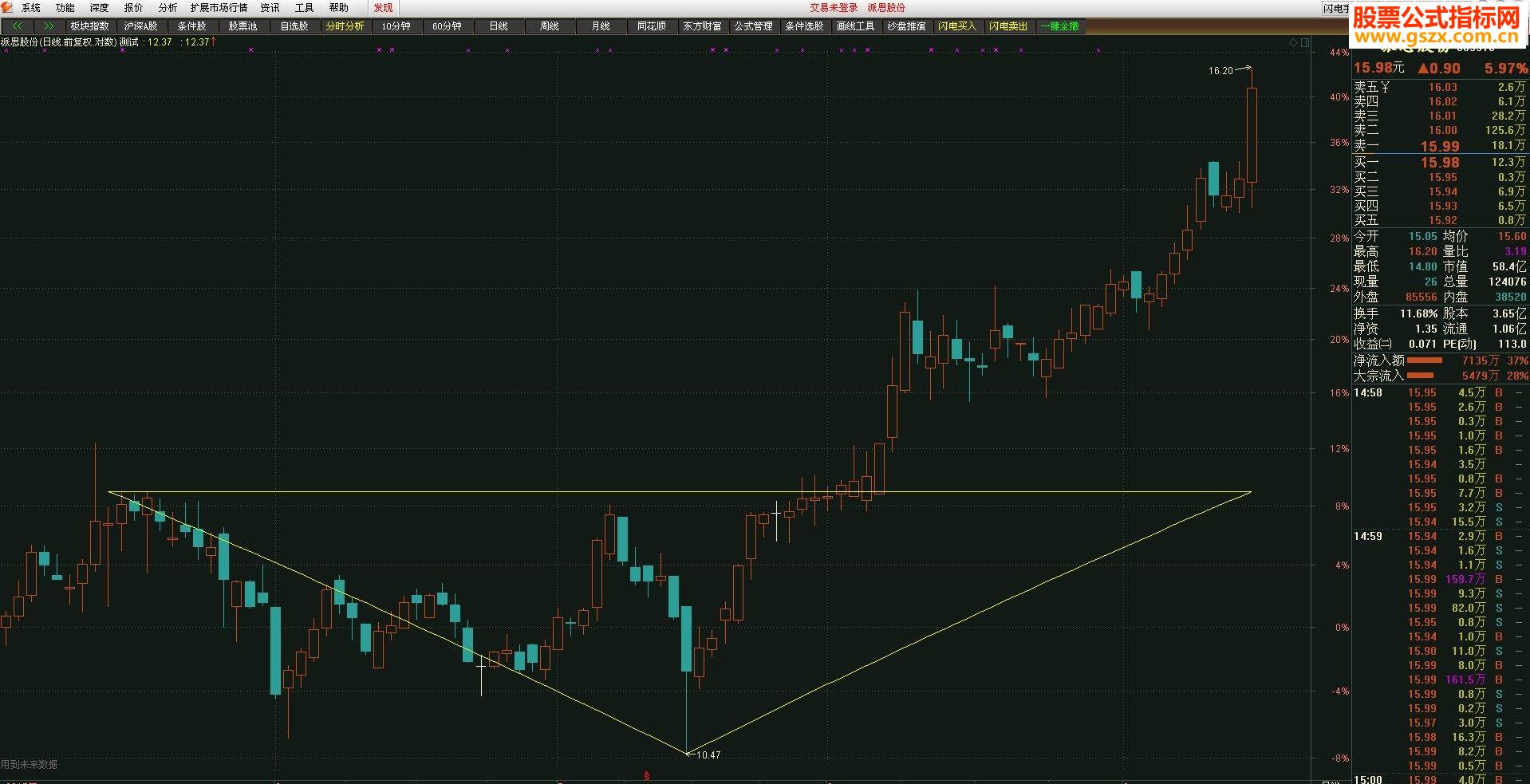The width and height of the screenshot is (1530, 784).
Task: Open the 东方财富 toolbar button
Action: [703, 26]
